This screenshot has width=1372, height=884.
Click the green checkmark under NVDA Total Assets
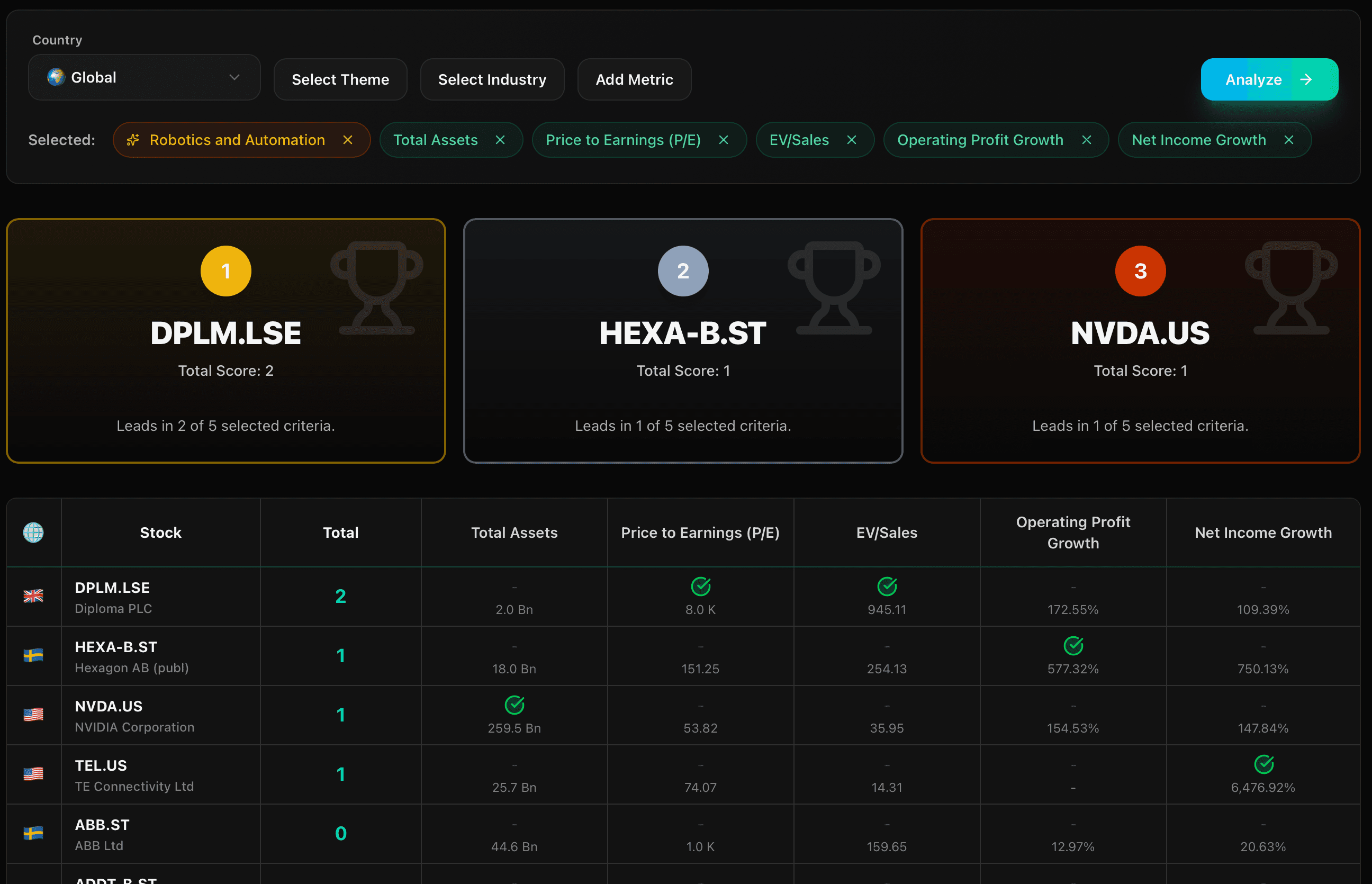tap(514, 705)
